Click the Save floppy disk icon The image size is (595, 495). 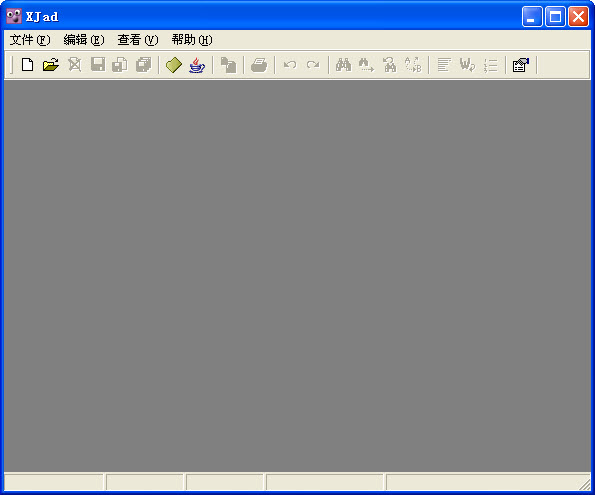tap(98, 65)
